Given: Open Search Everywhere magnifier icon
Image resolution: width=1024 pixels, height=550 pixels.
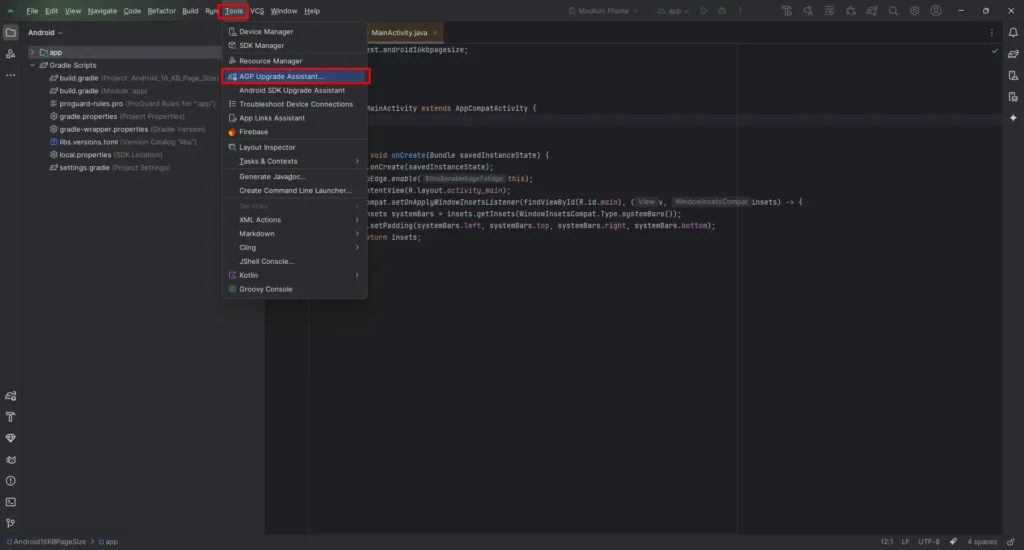Looking at the screenshot, I should coord(893,11).
